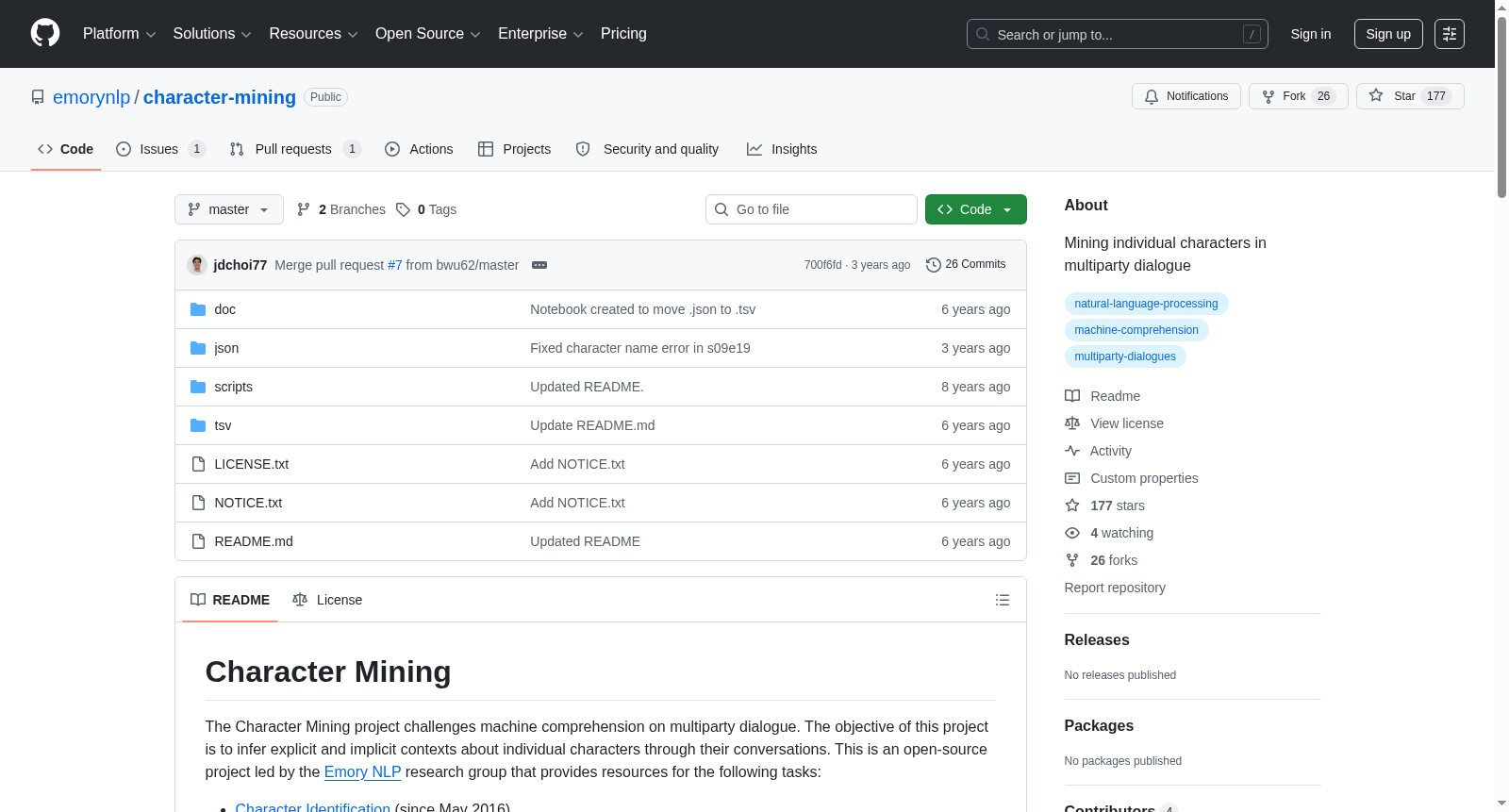This screenshot has height=812, width=1509.
Task: Open the 2 Branches link
Action: pos(341,209)
